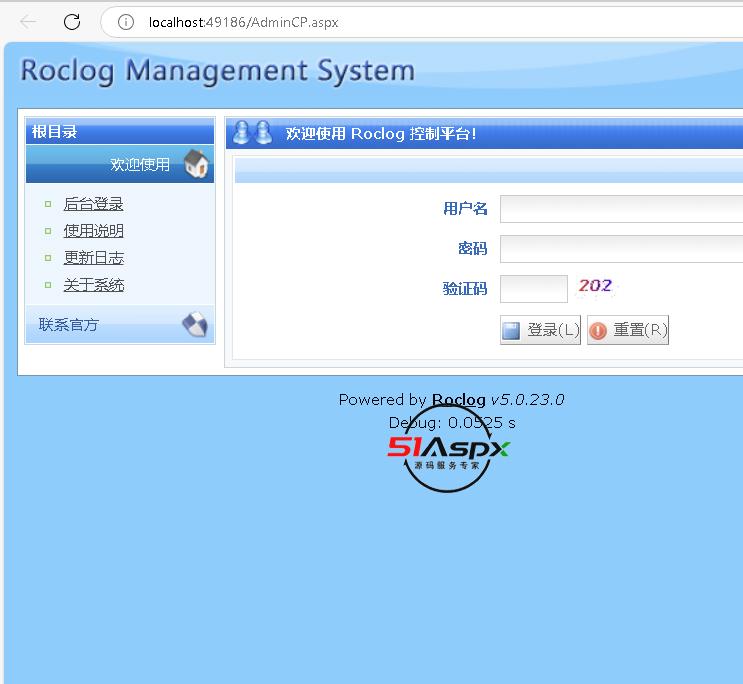Click the 重置(R) button
The height and width of the screenshot is (684, 743).
coord(628,330)
